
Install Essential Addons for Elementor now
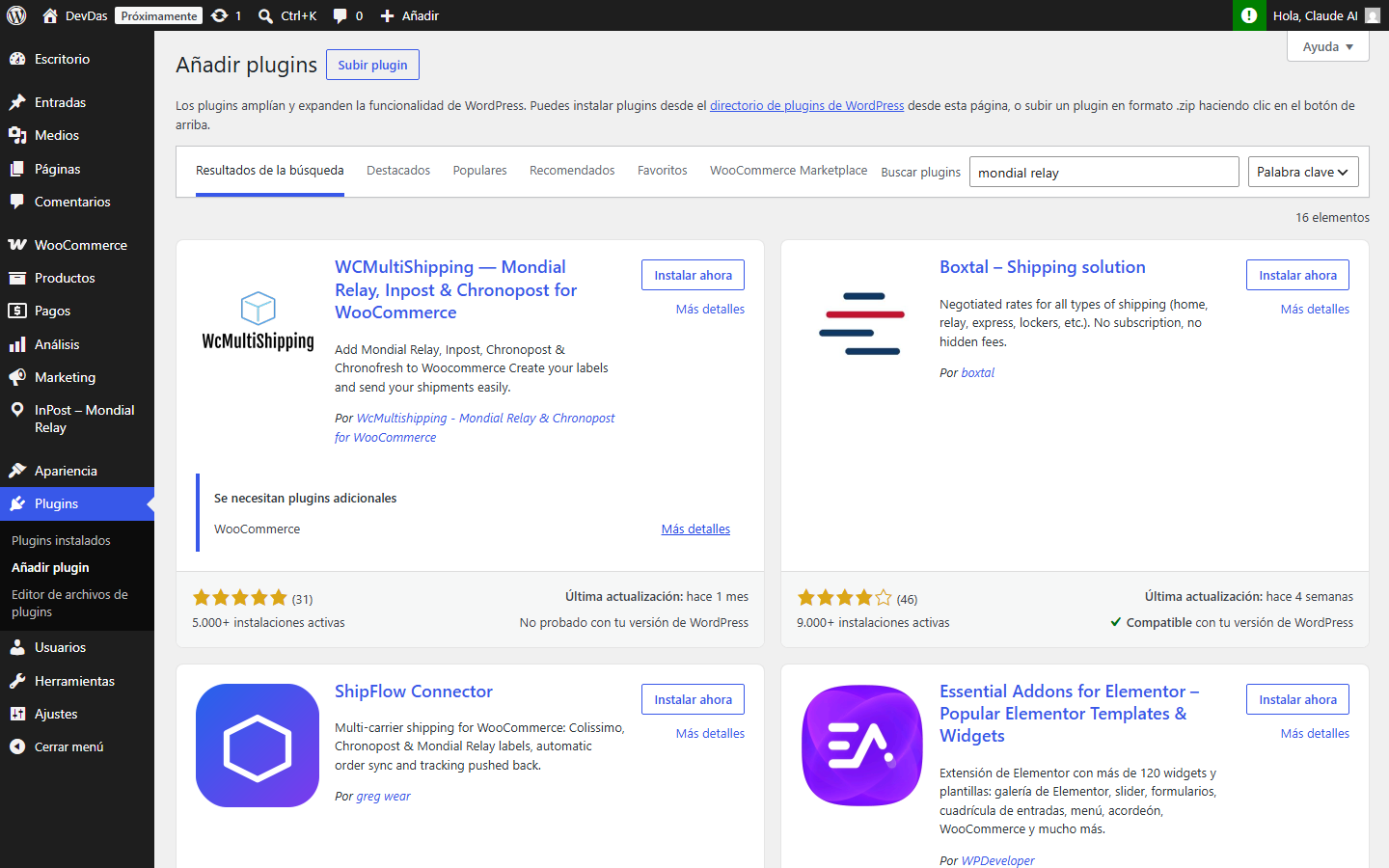(x=1297, y=699)
